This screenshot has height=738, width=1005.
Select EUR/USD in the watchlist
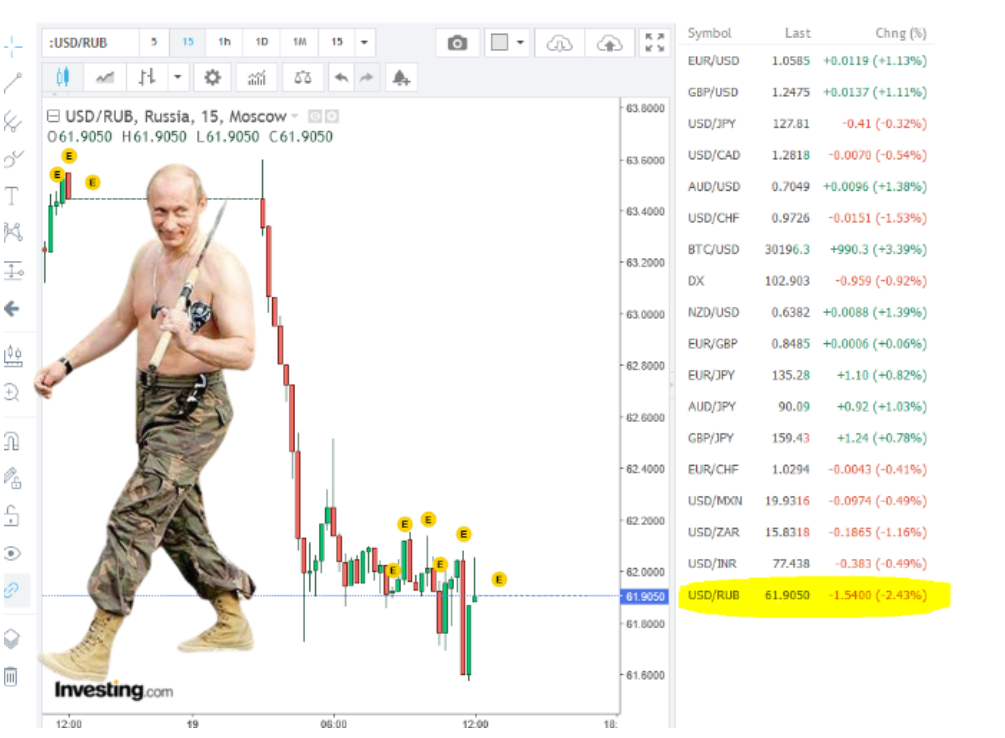click(x=807, y=61)
